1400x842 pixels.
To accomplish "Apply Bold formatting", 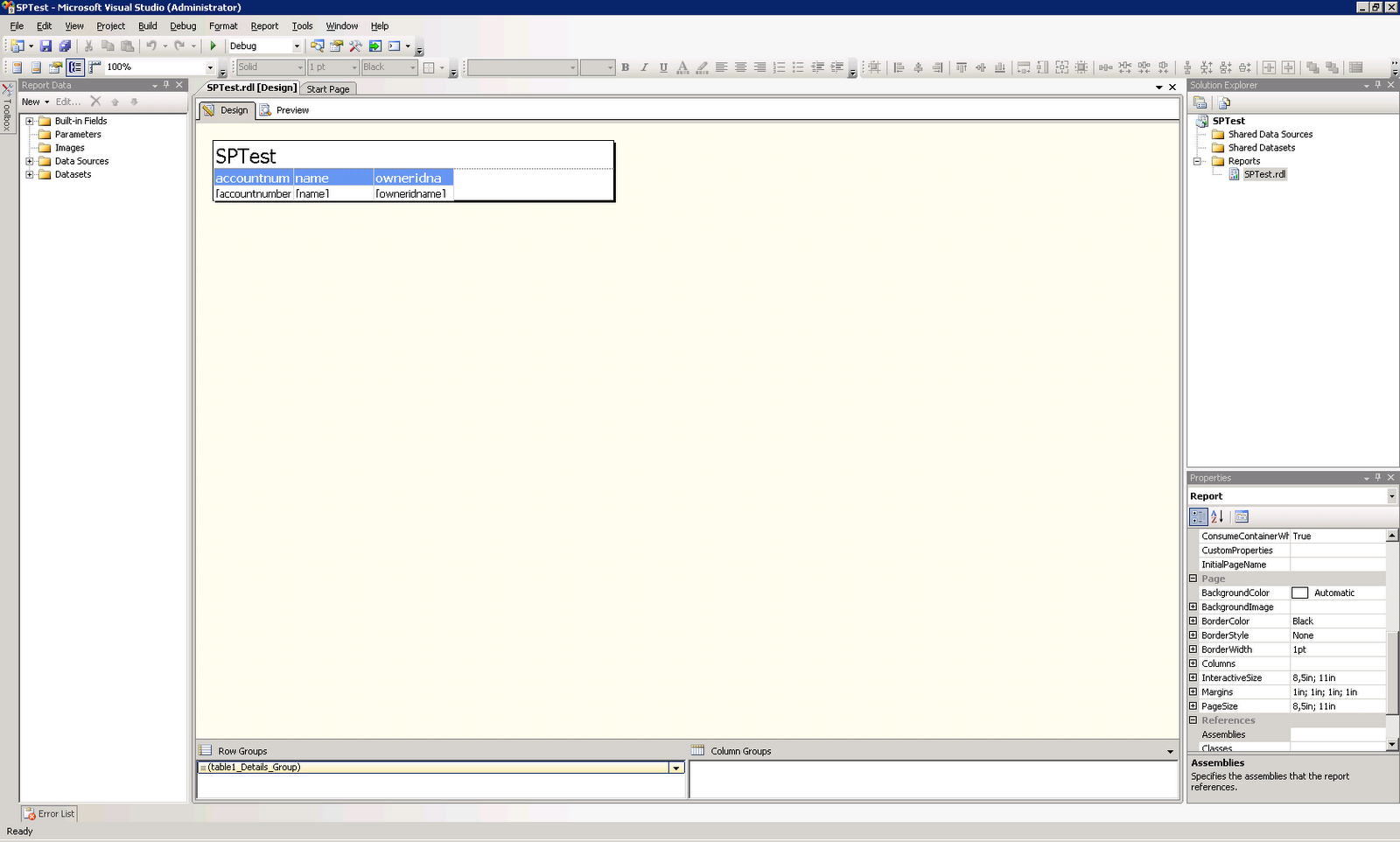I will 625,67.
